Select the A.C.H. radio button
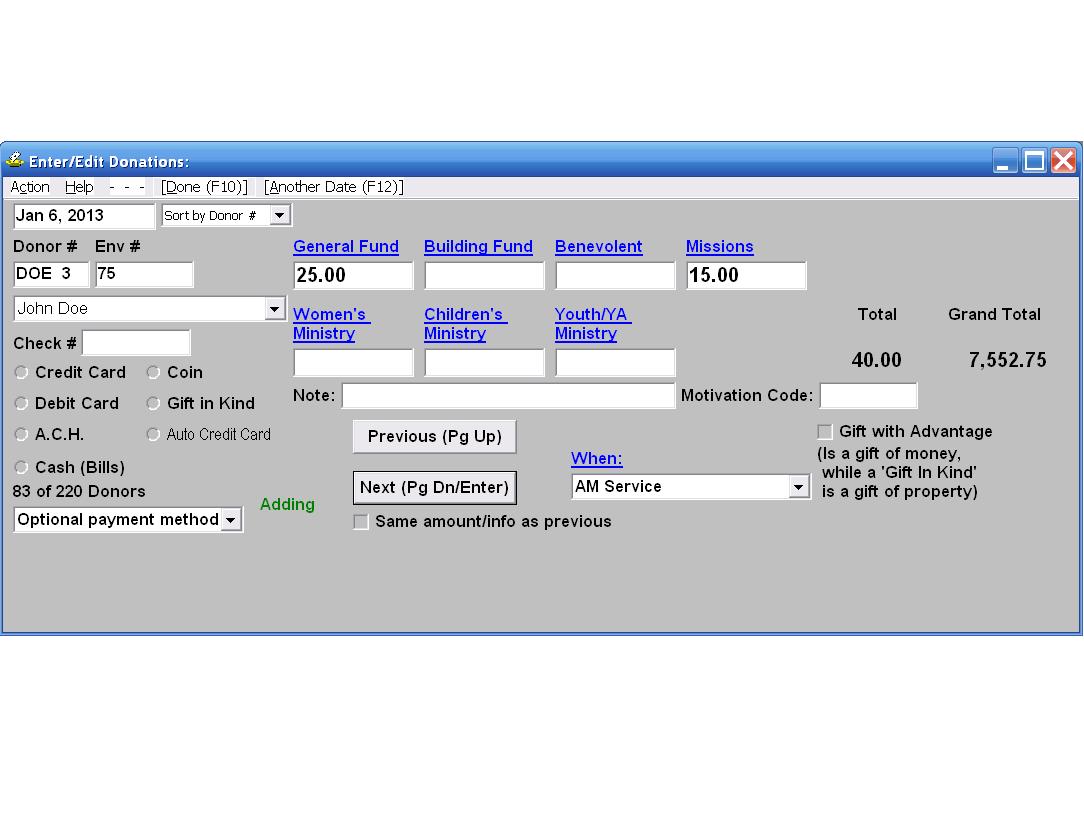 point(21,434)
